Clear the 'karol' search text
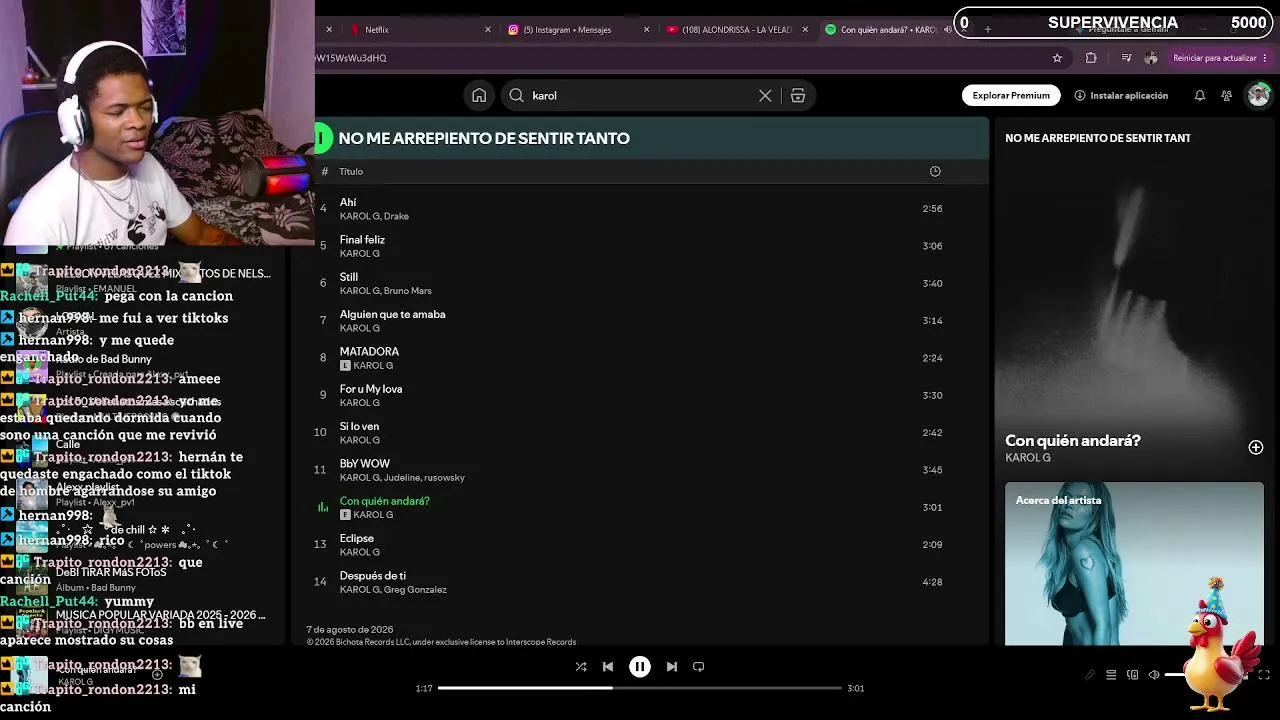Screen dimensions: 1280x720 [765, 95]
